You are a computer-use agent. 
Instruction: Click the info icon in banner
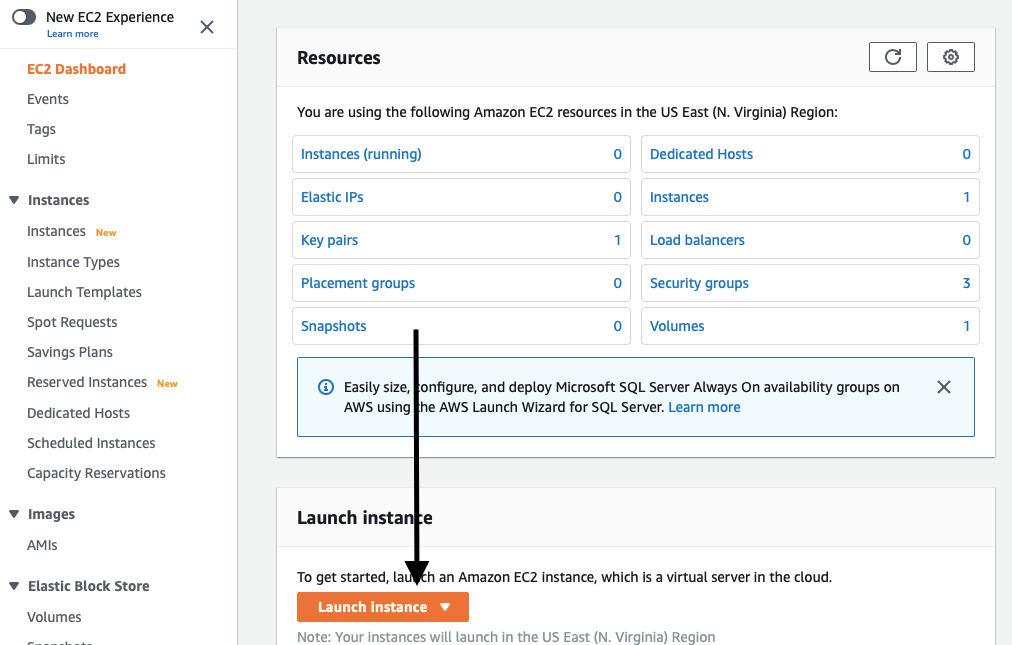325,387
